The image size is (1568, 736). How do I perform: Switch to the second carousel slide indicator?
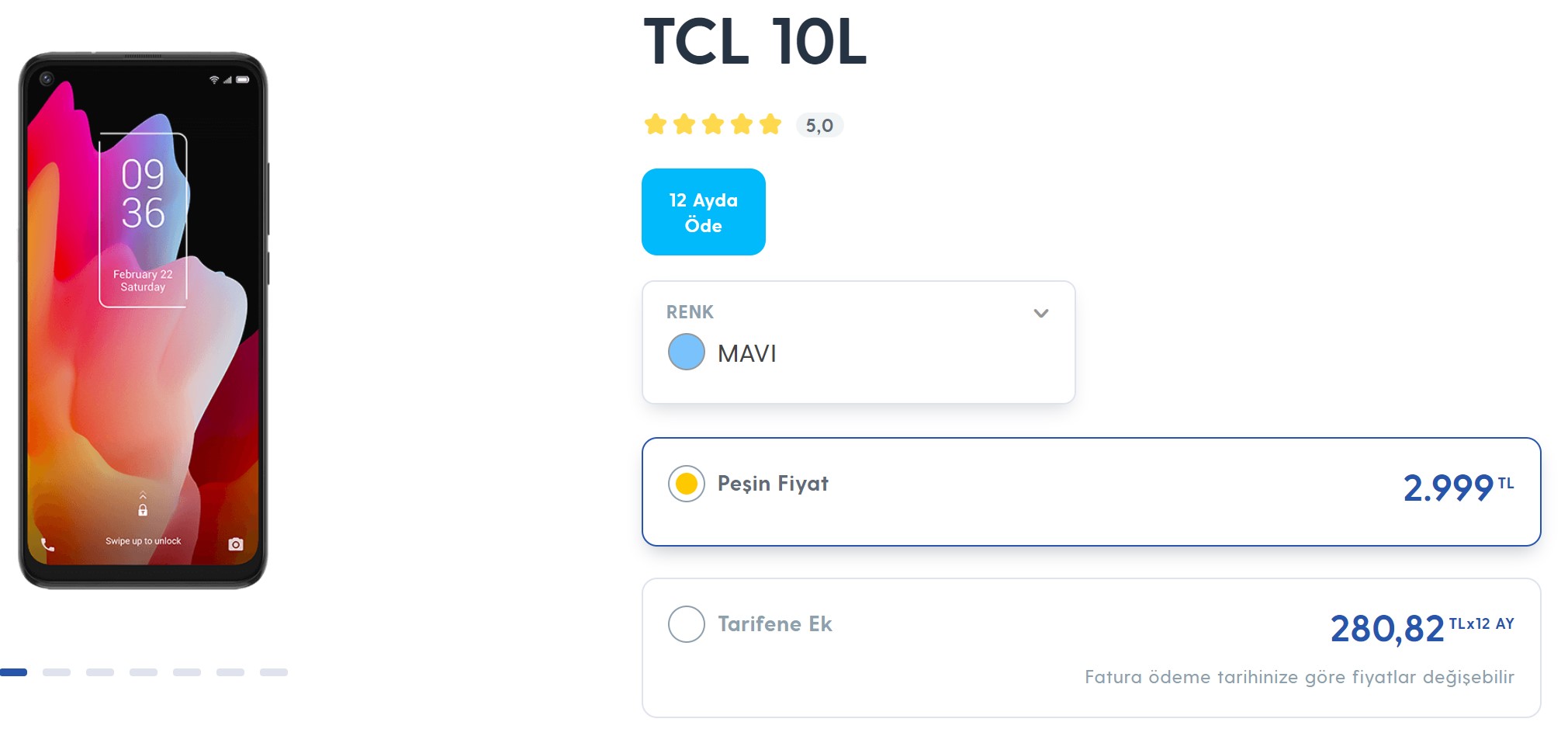pyautogui.click(x=57, y=672)
